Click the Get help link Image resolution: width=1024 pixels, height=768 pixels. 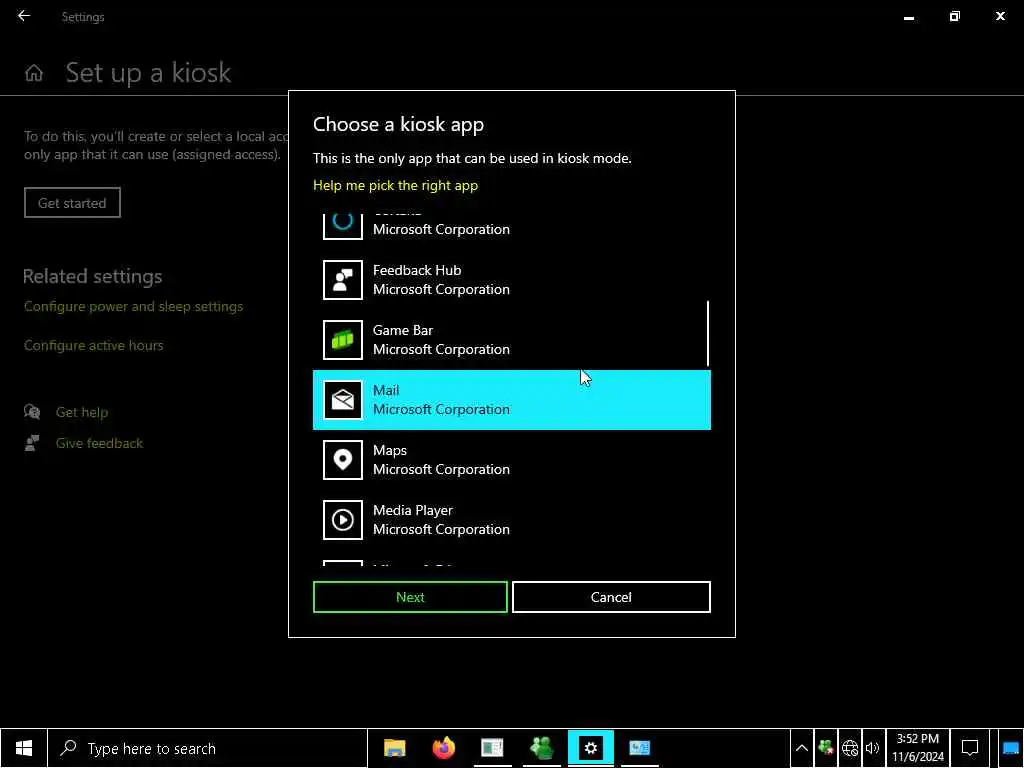(x=82, y=412)
